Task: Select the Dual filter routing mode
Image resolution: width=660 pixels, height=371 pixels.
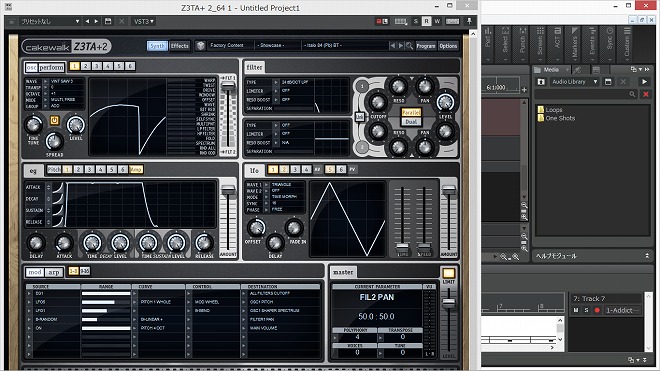Action: pos(411,122)
